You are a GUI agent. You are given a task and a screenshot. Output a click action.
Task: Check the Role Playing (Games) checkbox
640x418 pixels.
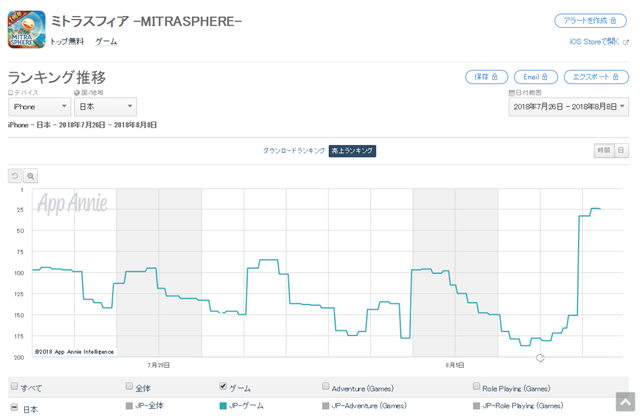pyautogui.click(x=476, y=386)
